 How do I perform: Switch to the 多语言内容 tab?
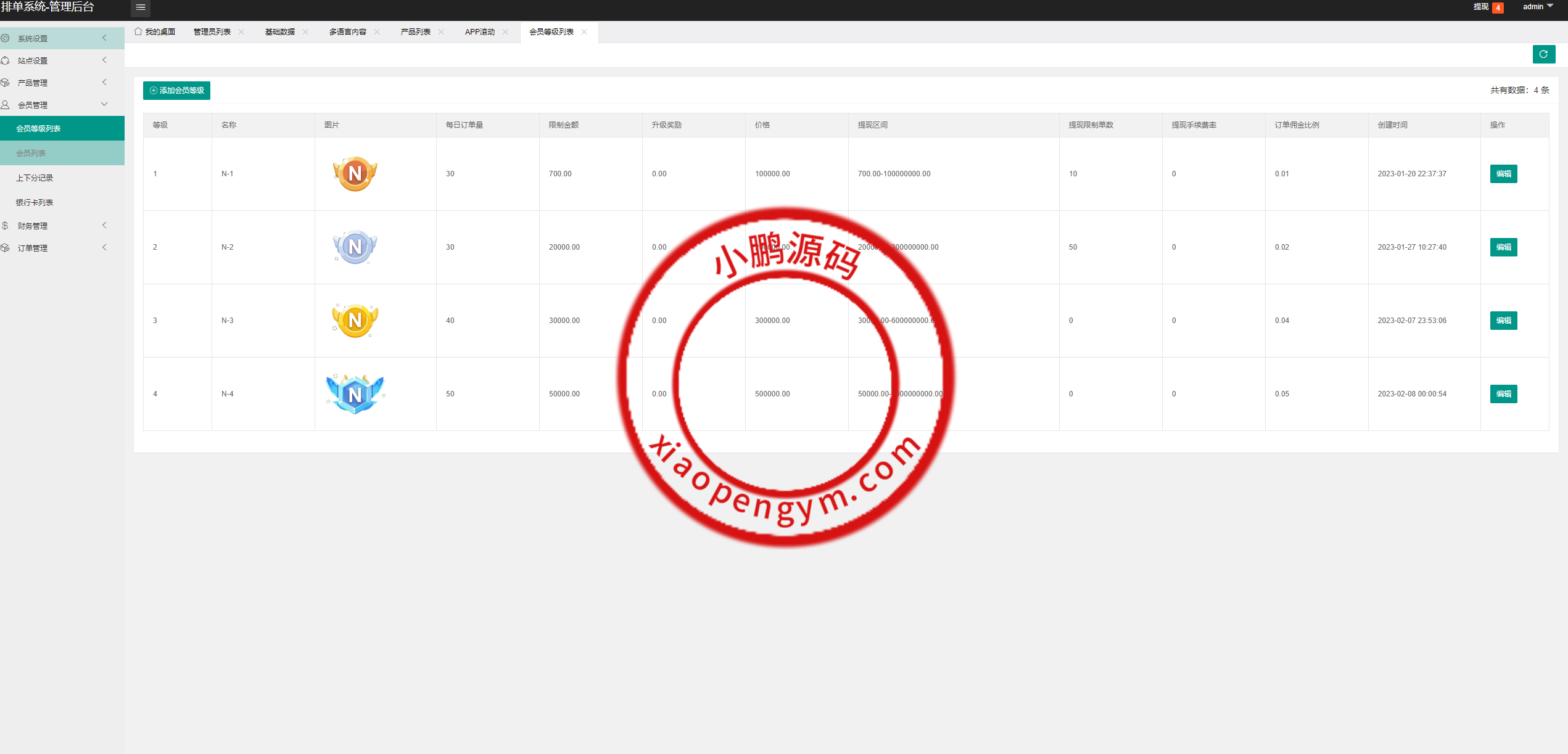347,32
